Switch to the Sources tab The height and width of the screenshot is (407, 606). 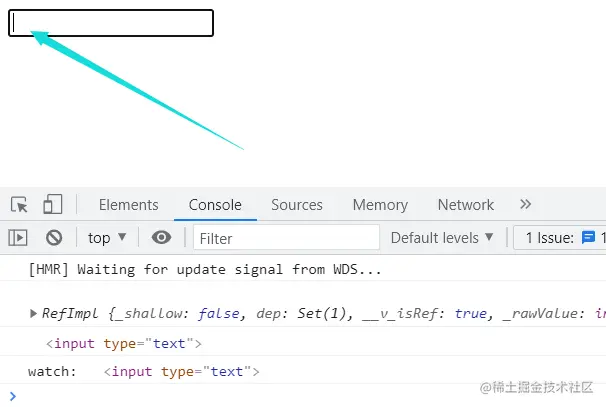297,205
